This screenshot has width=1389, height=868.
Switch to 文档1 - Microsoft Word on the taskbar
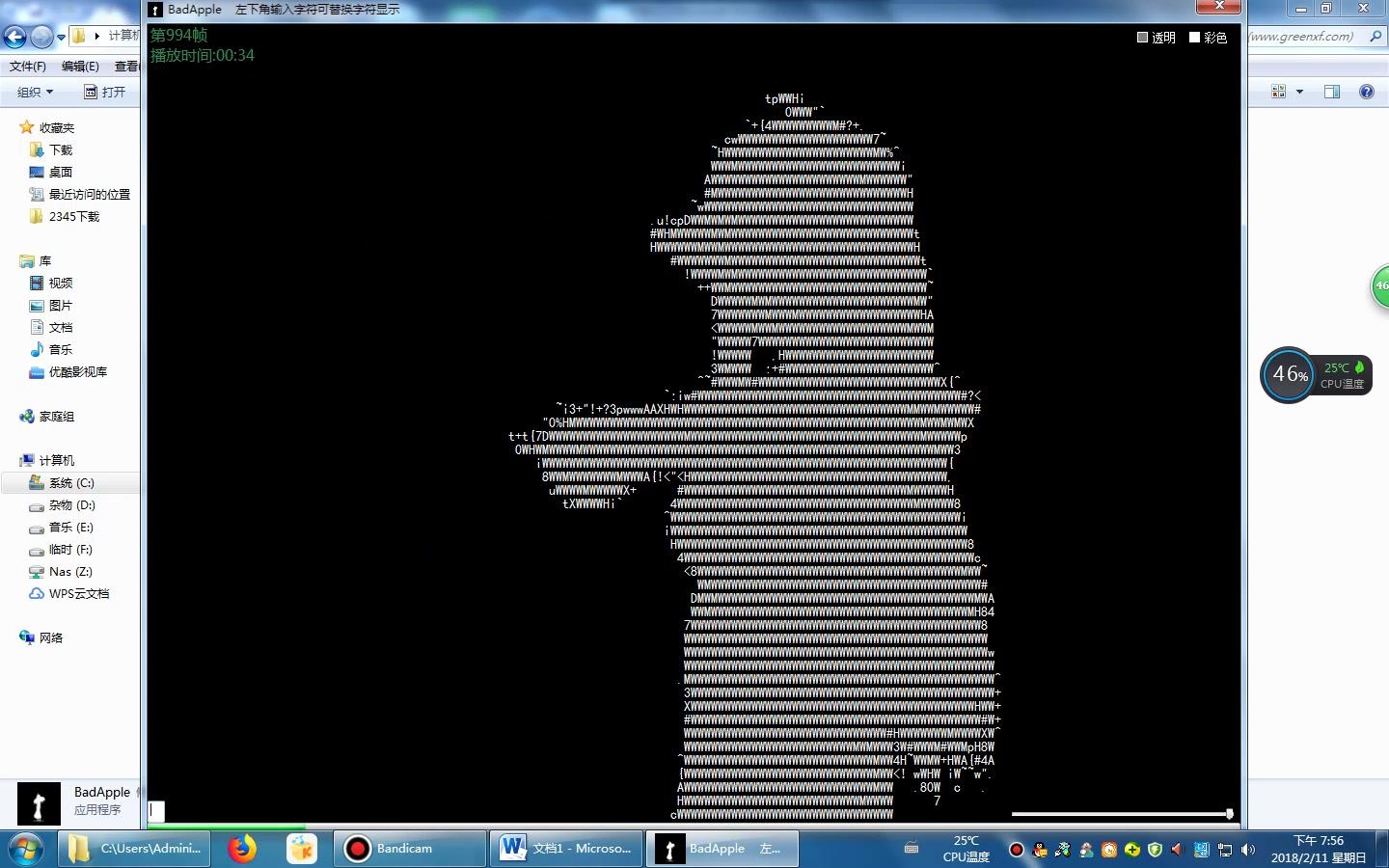564,849
